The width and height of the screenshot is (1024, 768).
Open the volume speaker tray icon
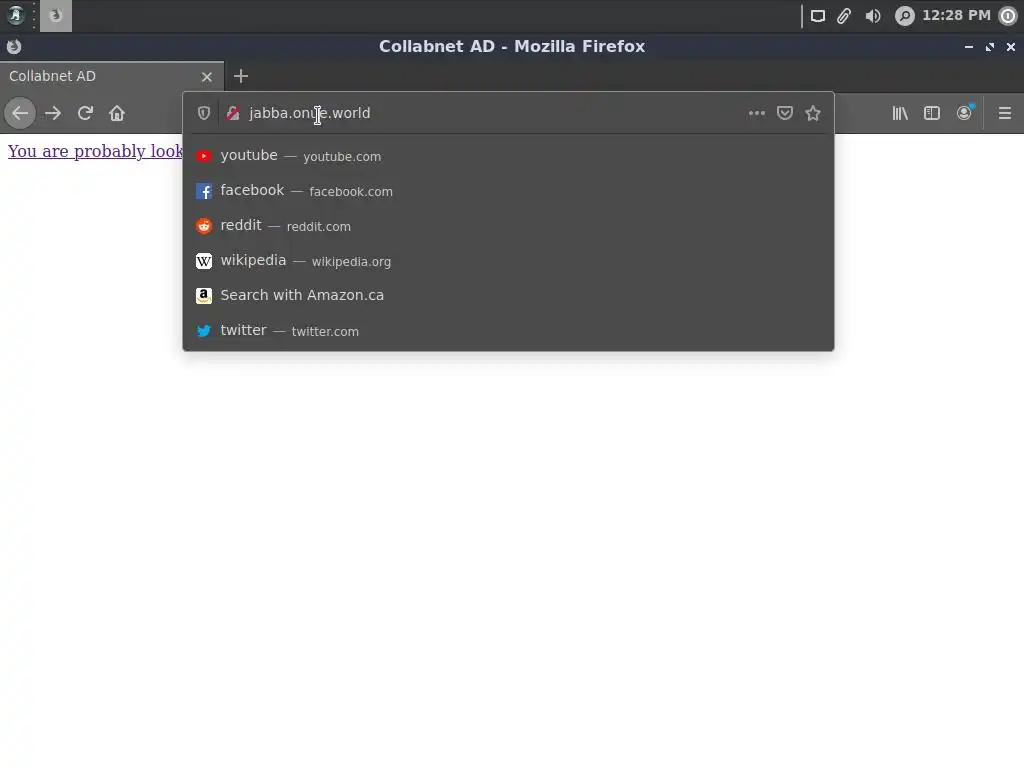[x=873, y=16]
